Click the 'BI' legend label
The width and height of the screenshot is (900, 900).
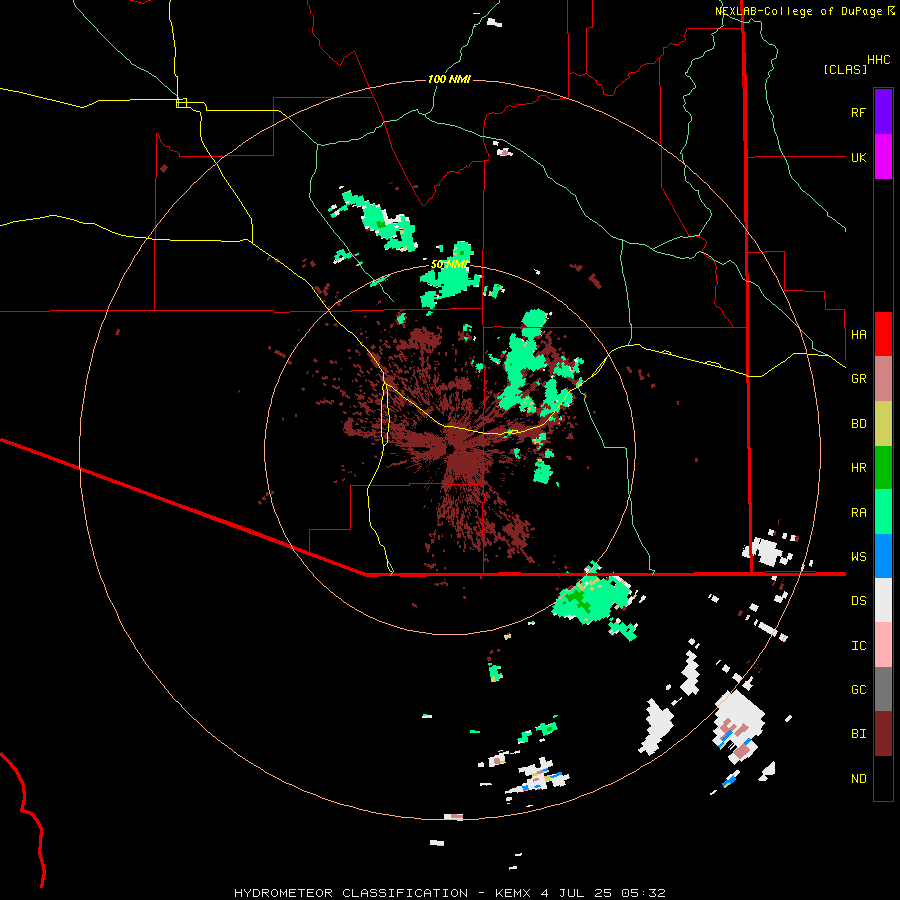858,734
